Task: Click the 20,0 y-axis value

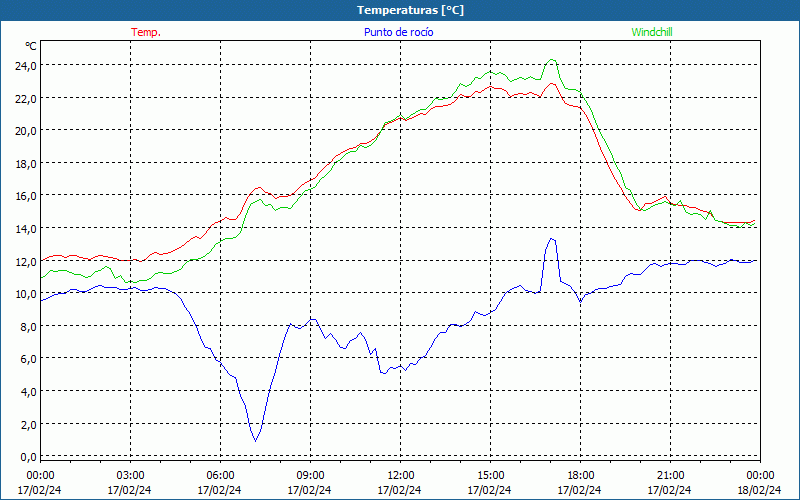Action: (25, 131)
